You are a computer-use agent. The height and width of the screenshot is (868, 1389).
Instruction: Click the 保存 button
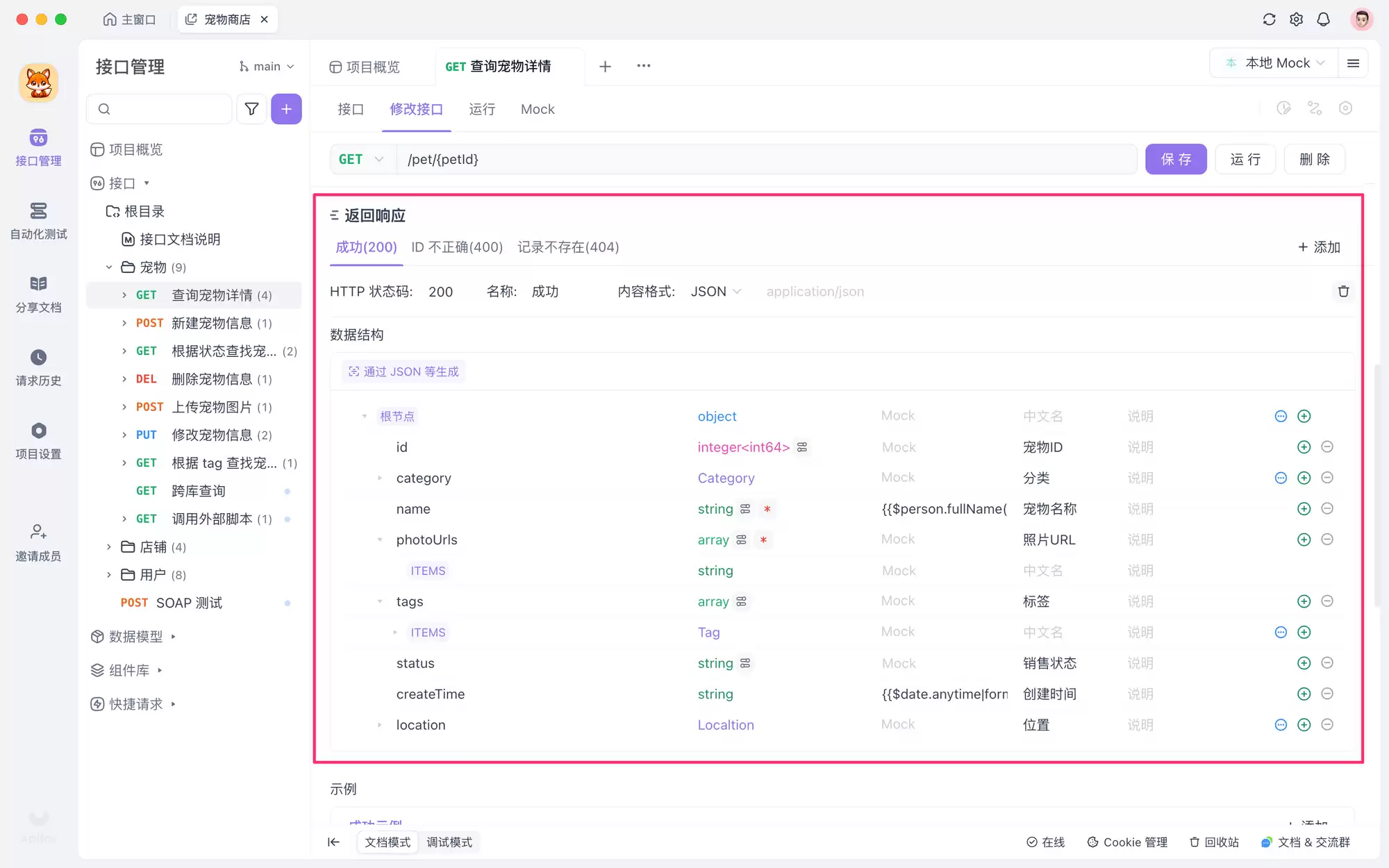(x=1176, y=160)
